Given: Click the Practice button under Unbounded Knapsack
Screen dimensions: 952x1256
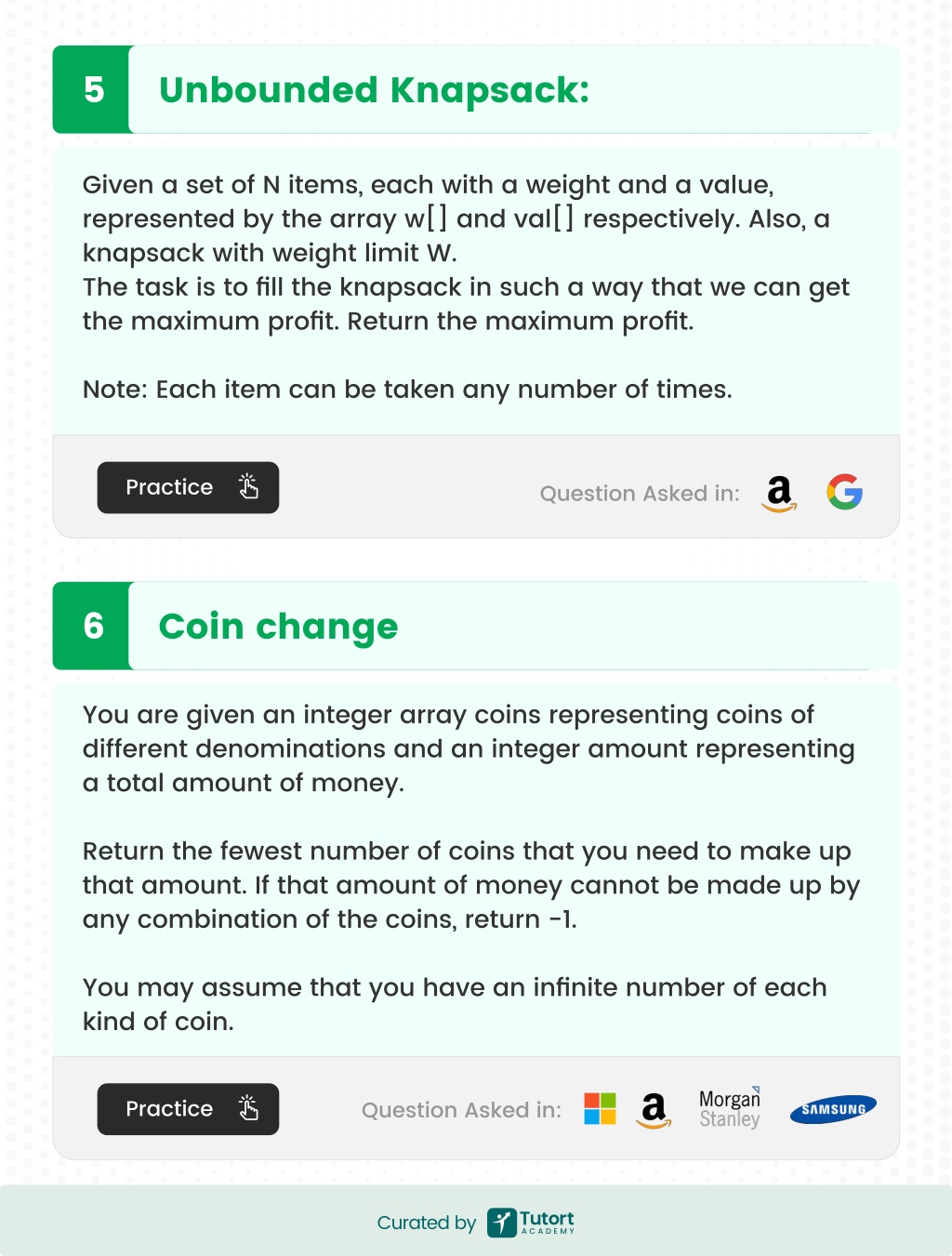Looking at the screenshot, I should [188, 487].
